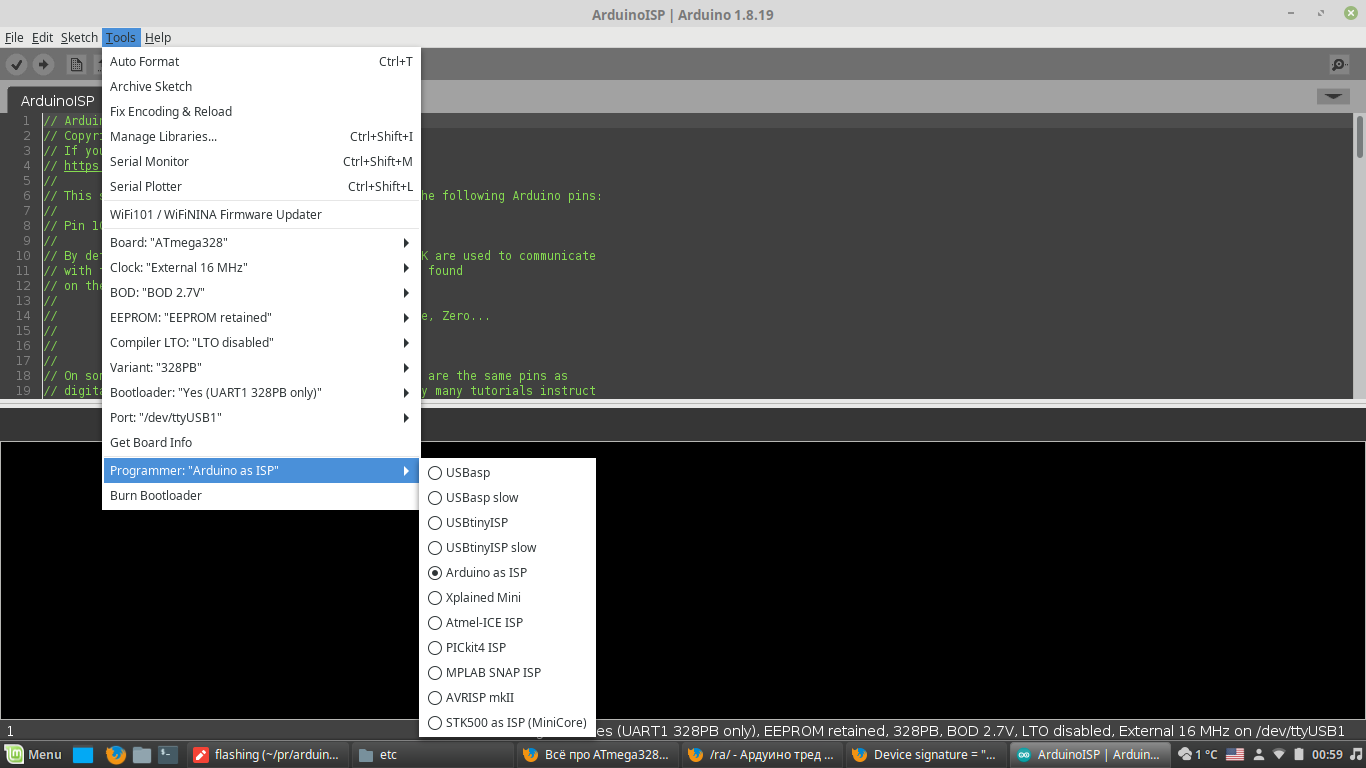1366x768 pixels.
Task: Select USBasp programmer
Action: pos(507,472)
